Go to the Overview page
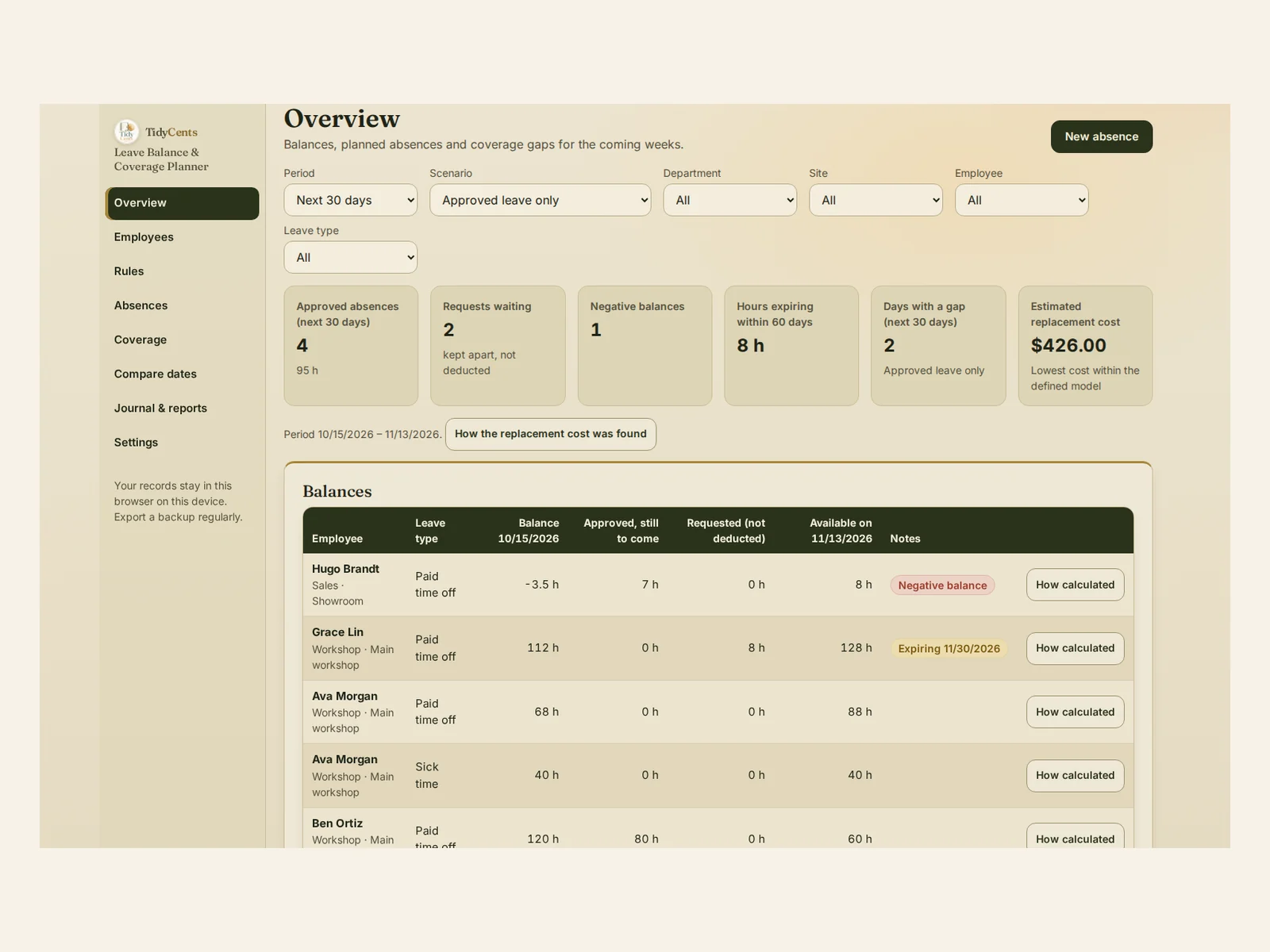The width and height of the screenshot is (1270, 952). [183, 203]
